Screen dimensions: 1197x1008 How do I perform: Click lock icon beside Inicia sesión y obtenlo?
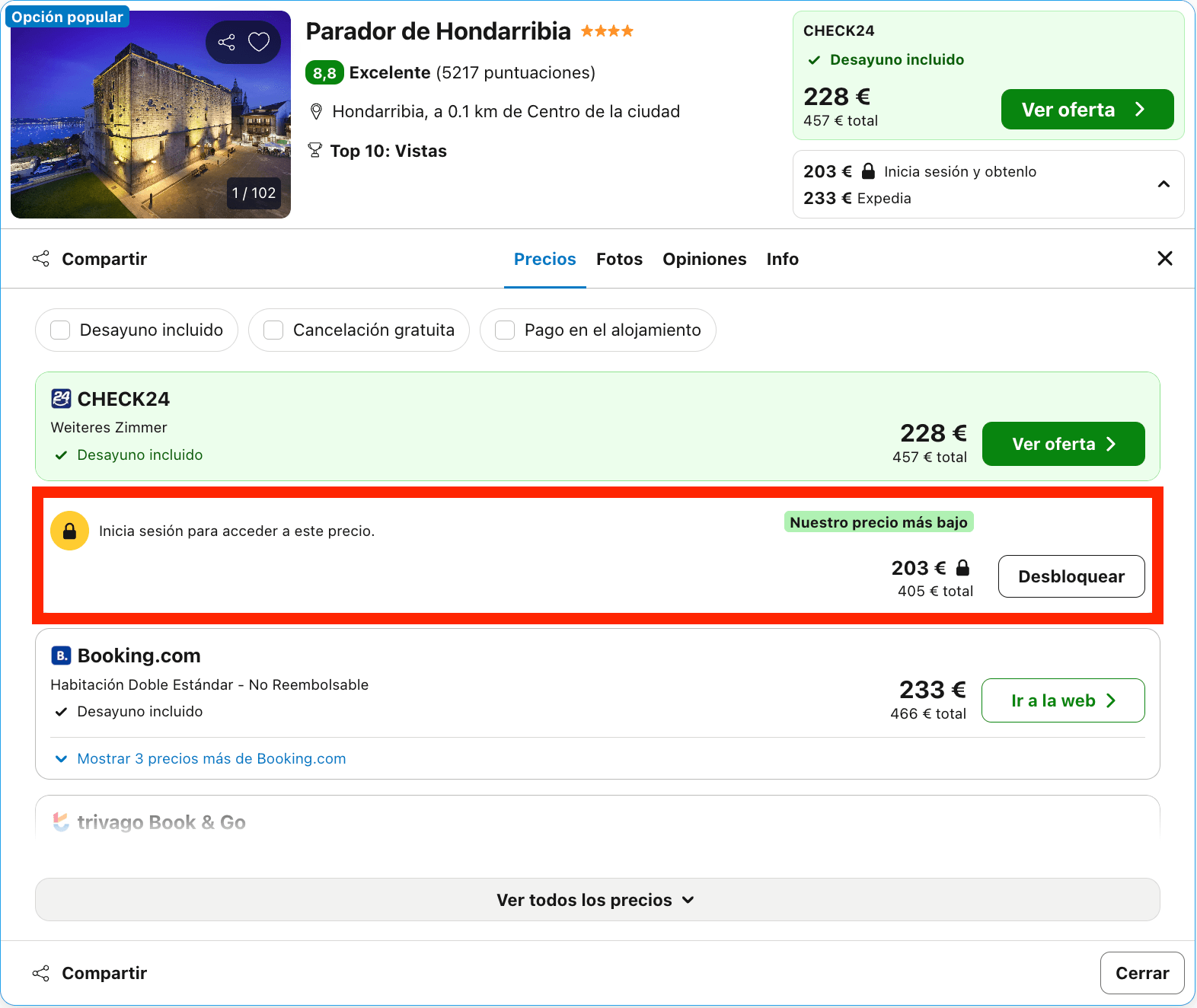868,171
